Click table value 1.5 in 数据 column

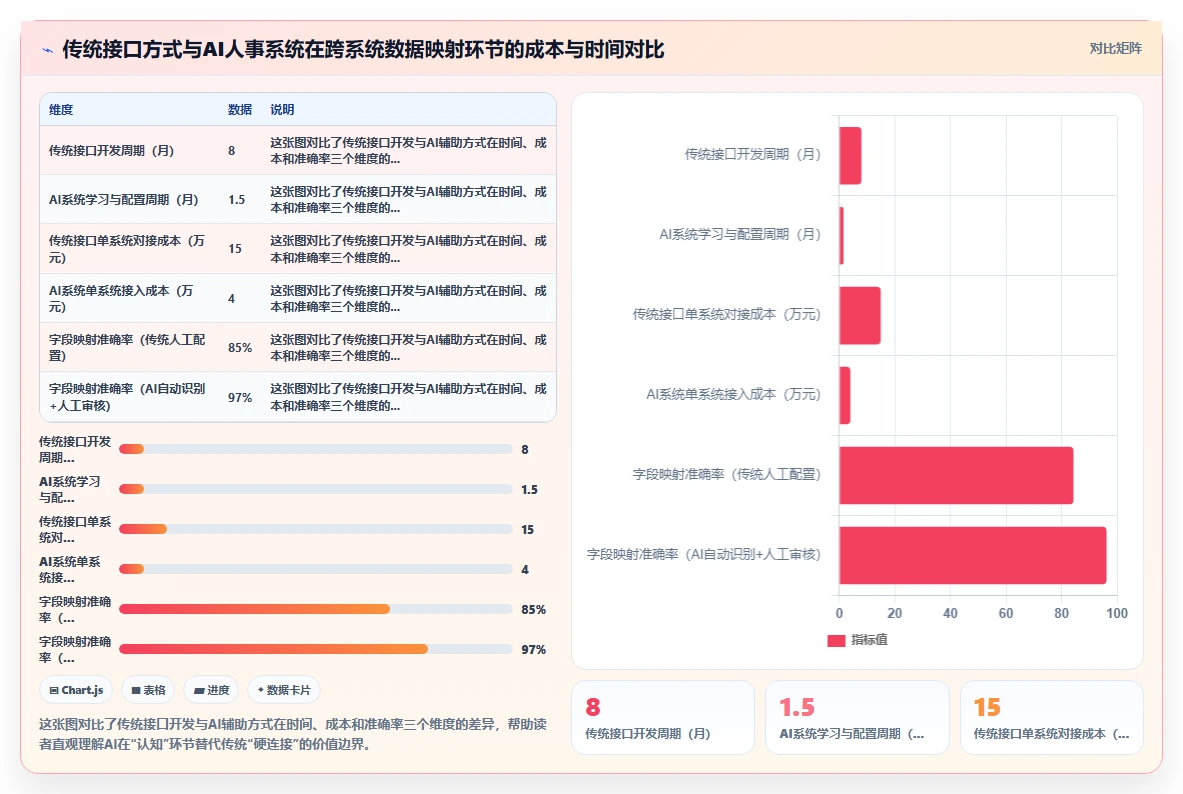tap(237, 199)
